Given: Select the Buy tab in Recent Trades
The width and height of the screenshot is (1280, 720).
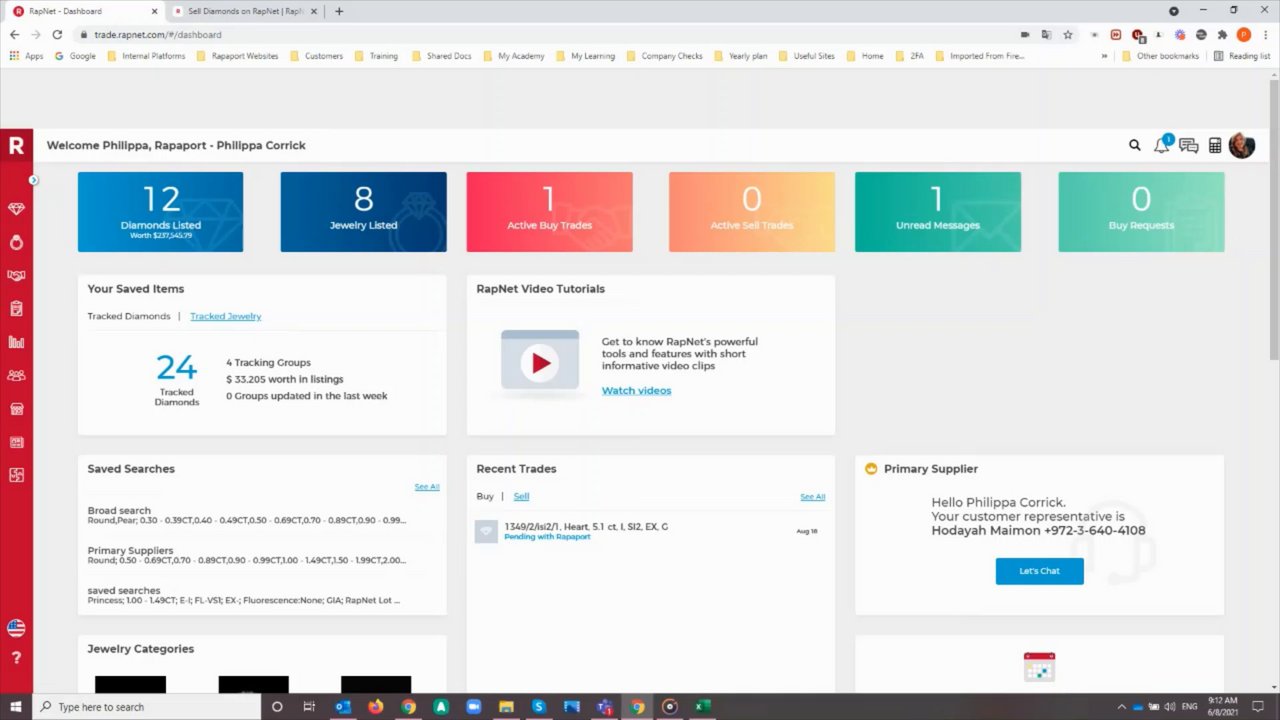Looking at the screenshot, I should (x=485, y=496).
